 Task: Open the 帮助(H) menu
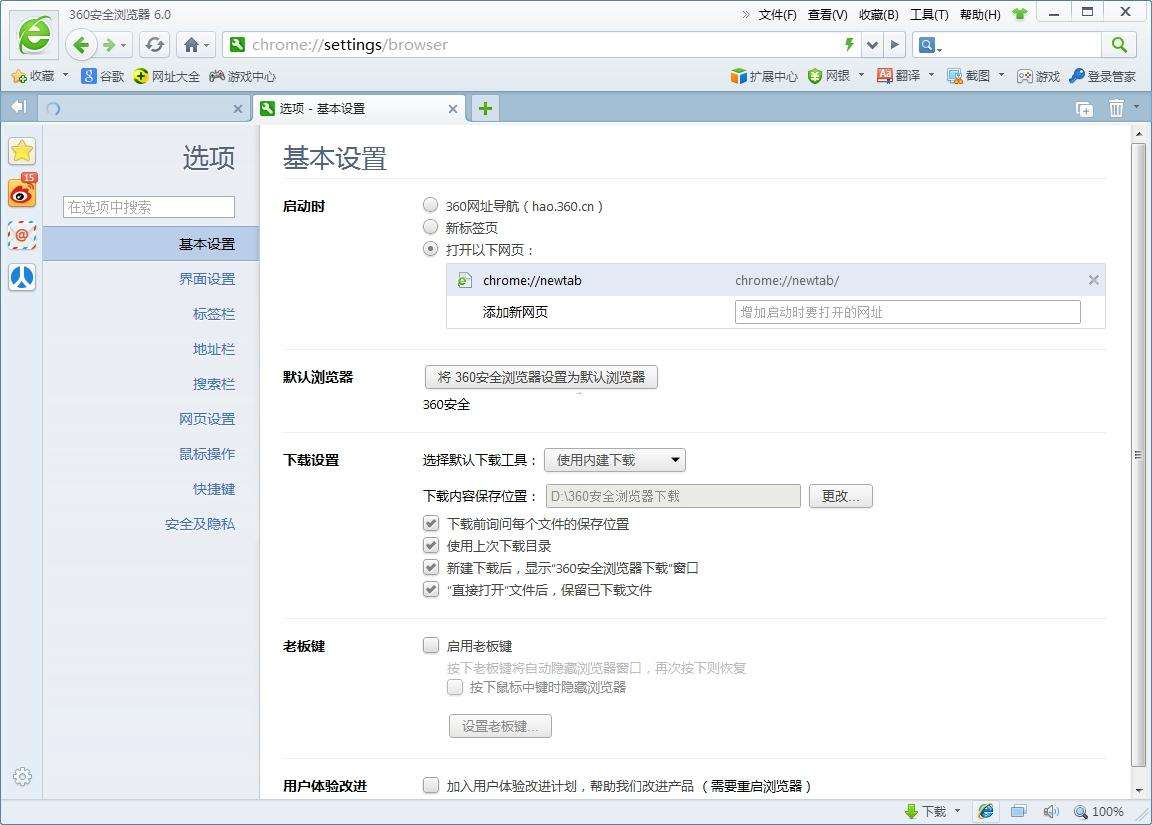pos(980,15)
